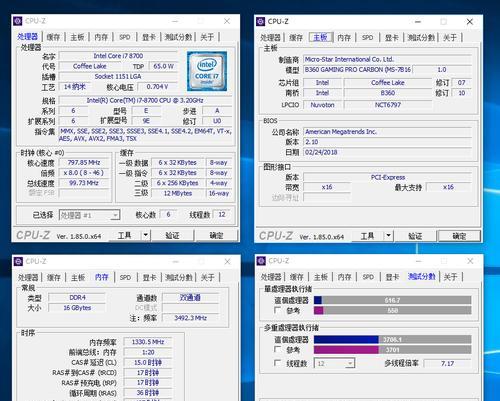Expand the 工具 arrow in mainboard window
The height and width of the screenshot is (401, 500).
pos(388,236)
